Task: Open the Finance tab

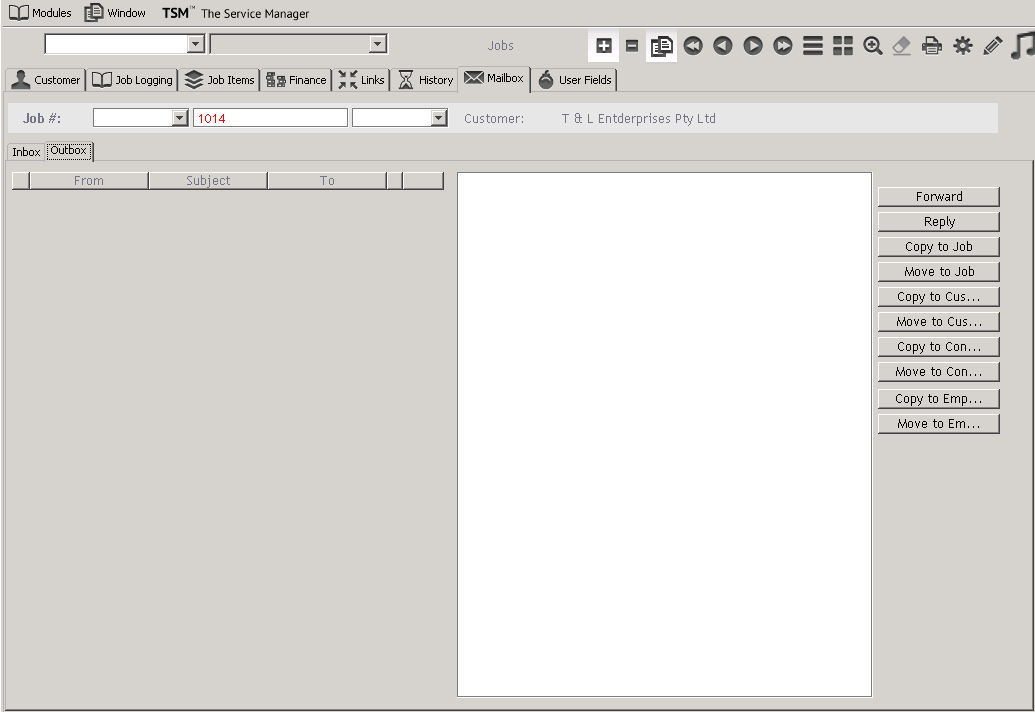Action: click(x=297, y=80)
